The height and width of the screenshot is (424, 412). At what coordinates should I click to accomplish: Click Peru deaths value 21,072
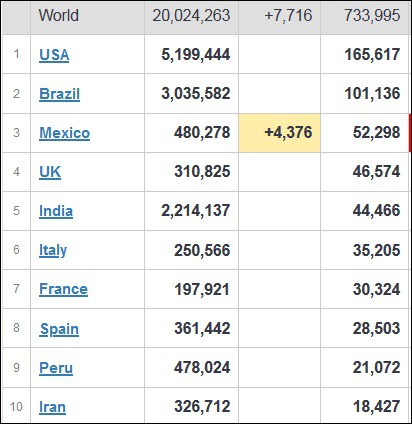point(376,368)
